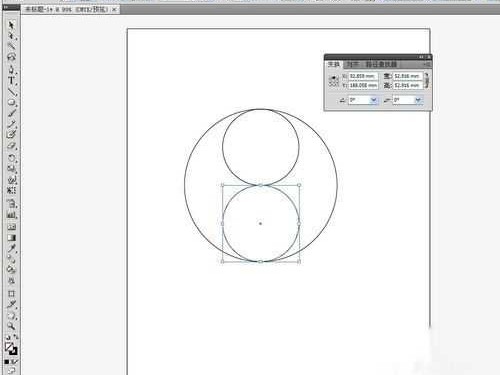Switch to the 路径查找器 (Pathfinder) tab

coord(382,64)
